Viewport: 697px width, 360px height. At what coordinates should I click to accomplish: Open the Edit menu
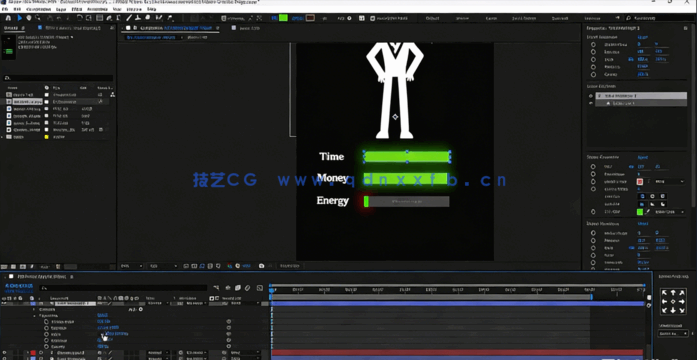click(x=17, y=9)
